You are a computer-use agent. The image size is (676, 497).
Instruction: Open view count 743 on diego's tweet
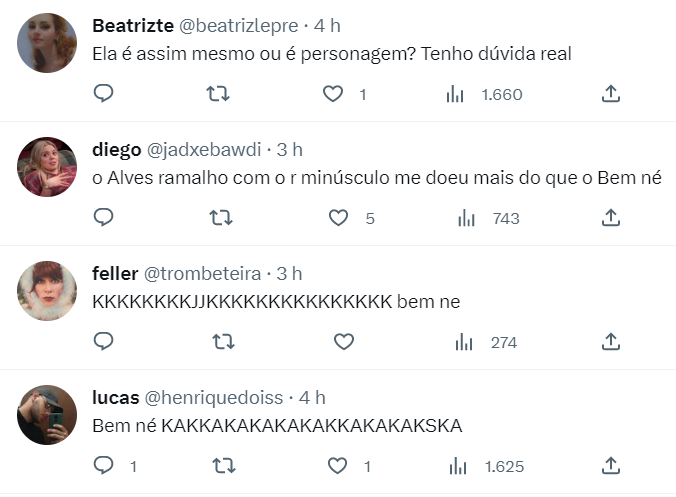click(488, 218)
